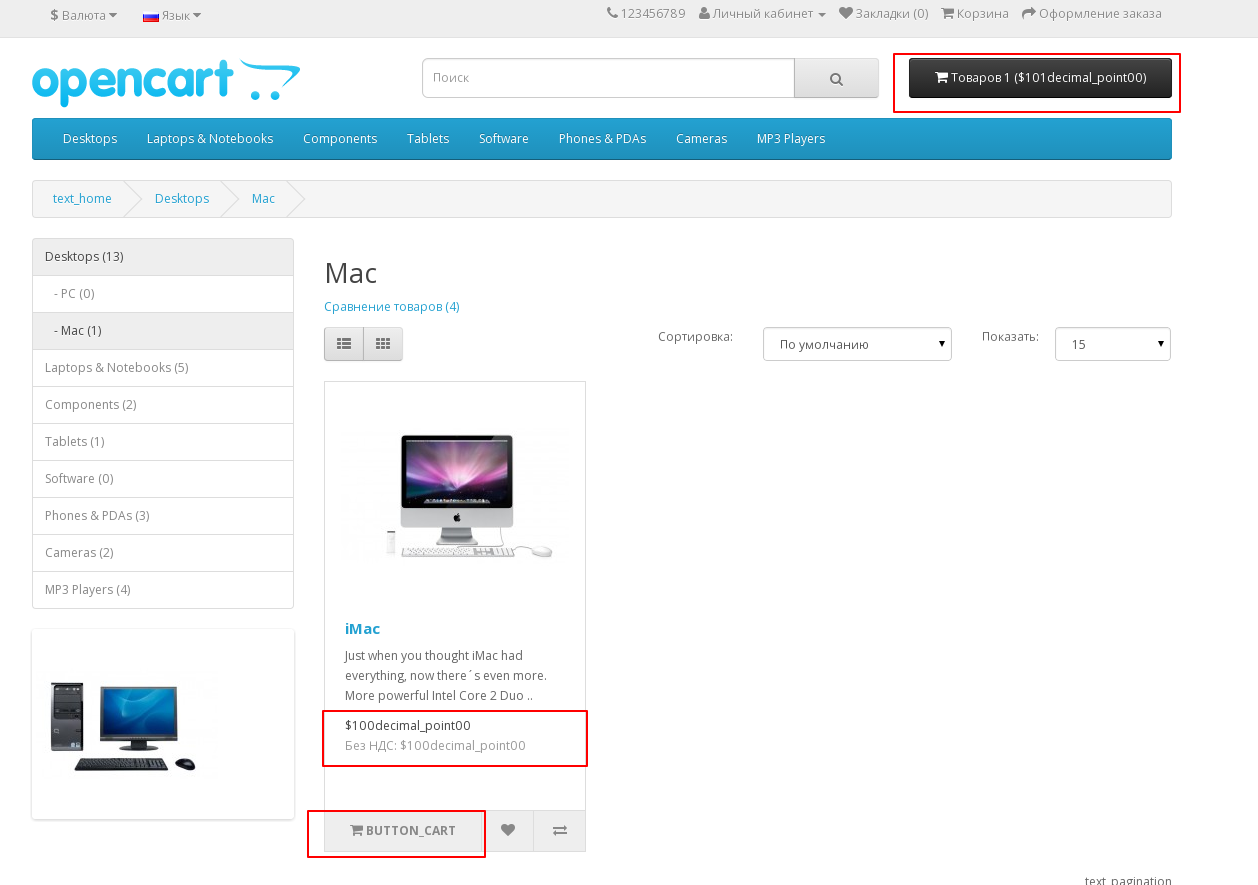Select Cameras (2) in sidebar
This screenshot has width=1258, height=885.
[x=163, y=553]
